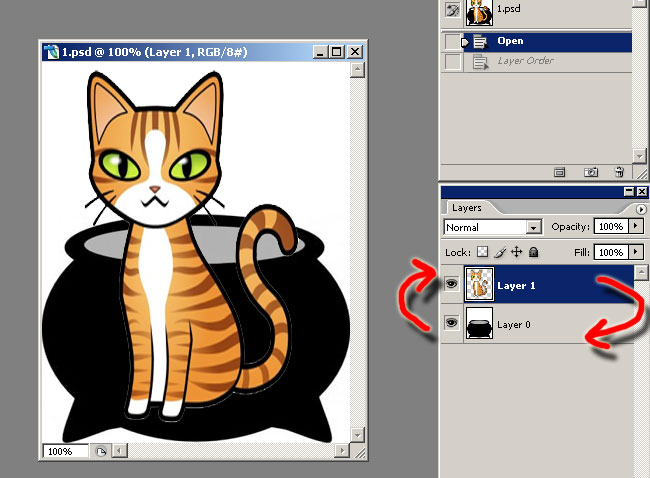Screen dimensions: 650x478
Task: Click the 1.psd document title bar icon
Action: click(x=51, y=52)
